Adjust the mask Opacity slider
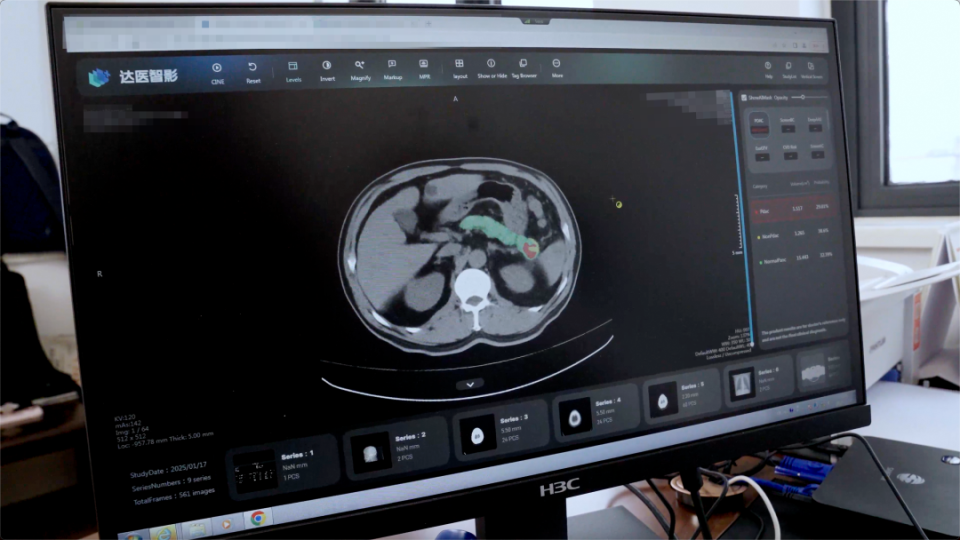 tap(810, 97)
